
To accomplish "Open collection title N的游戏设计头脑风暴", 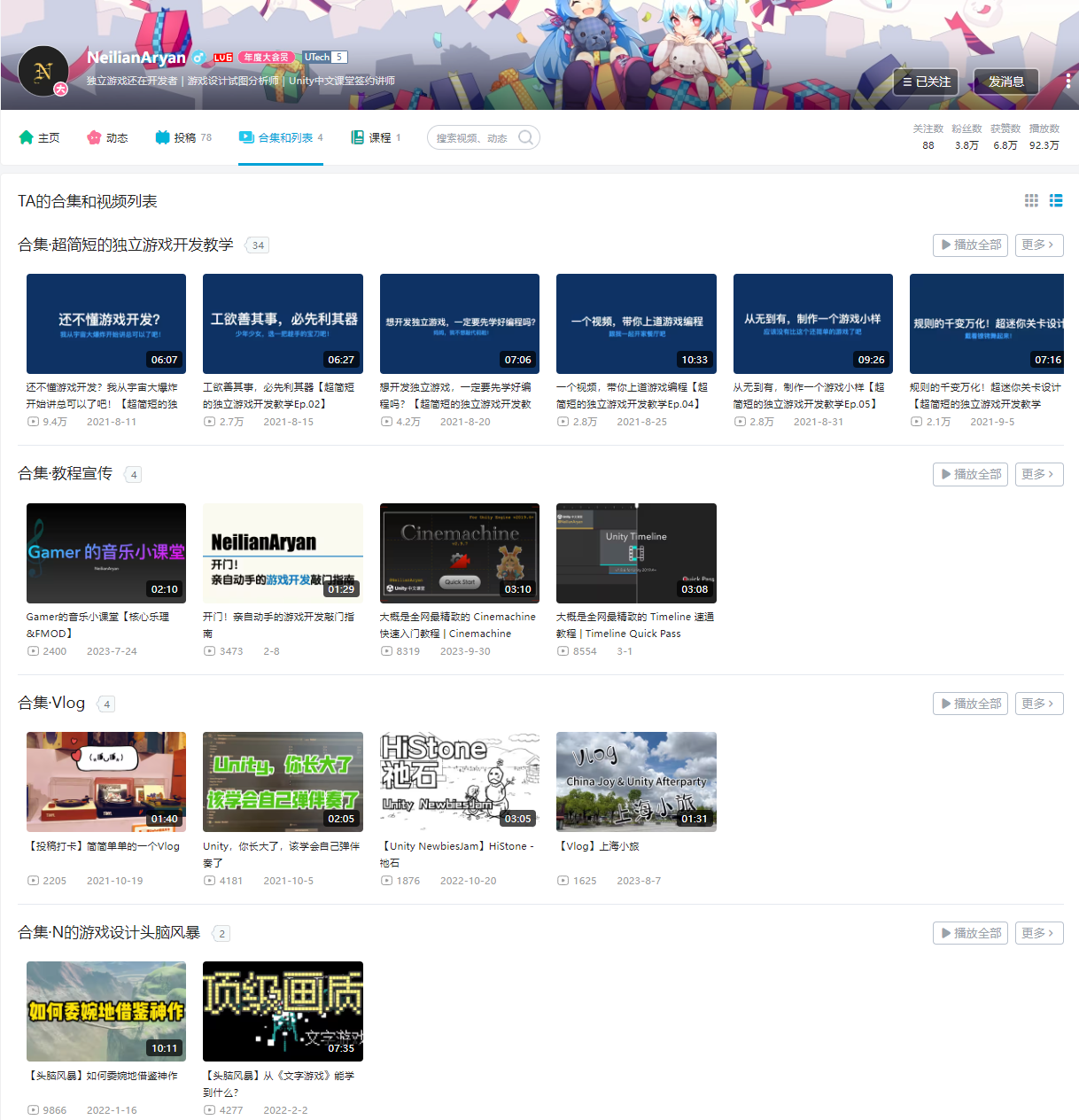I will 109,933.
